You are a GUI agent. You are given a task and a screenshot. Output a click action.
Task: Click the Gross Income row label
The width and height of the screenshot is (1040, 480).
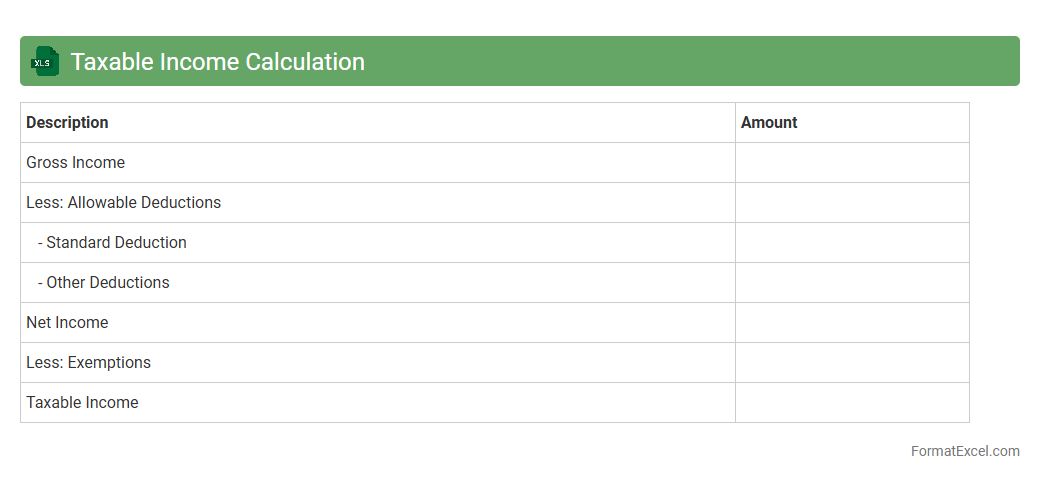pyautogui.click(x=75, y=163)
